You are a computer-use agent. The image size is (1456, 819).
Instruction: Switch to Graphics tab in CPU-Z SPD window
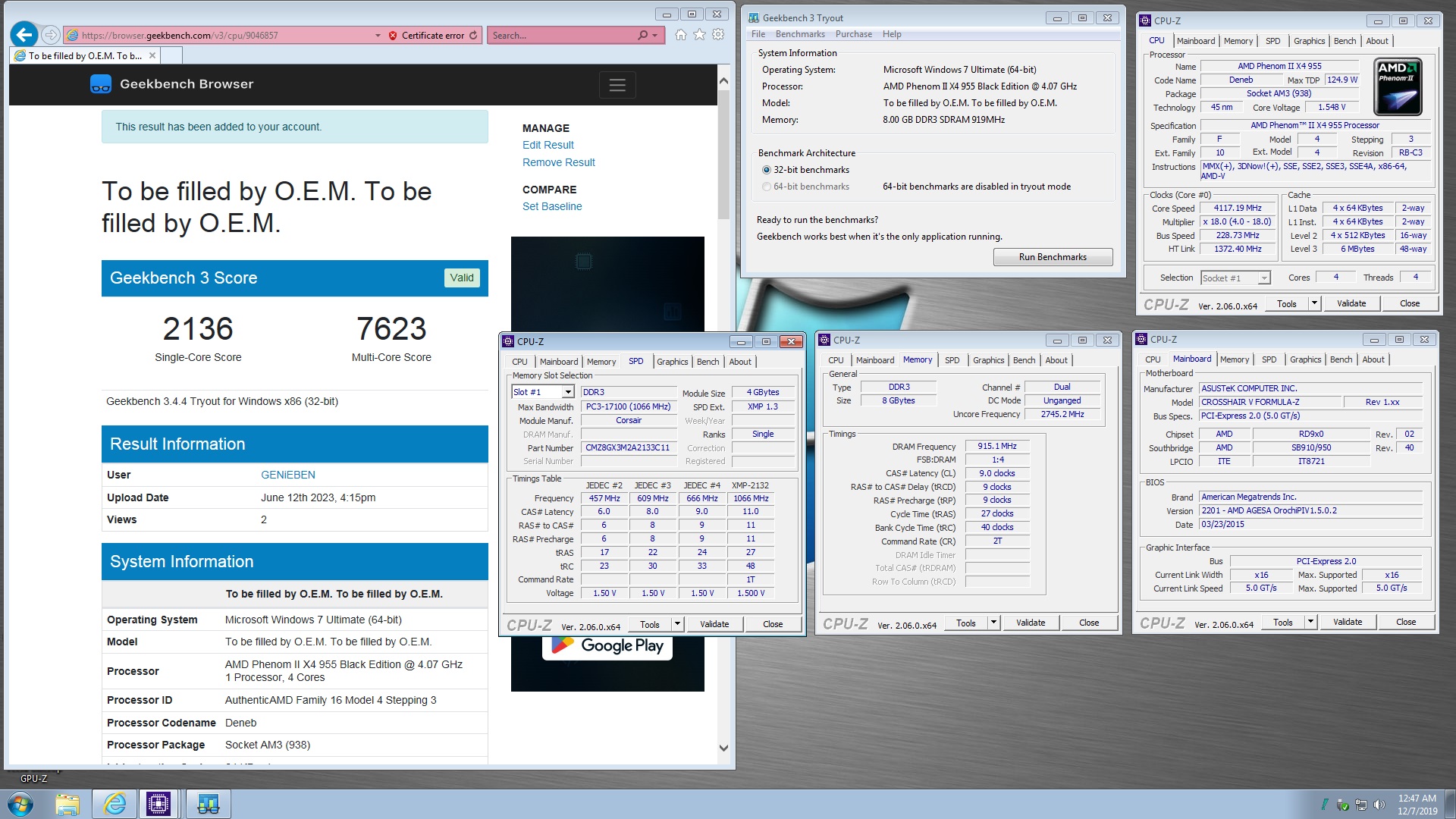673,362
